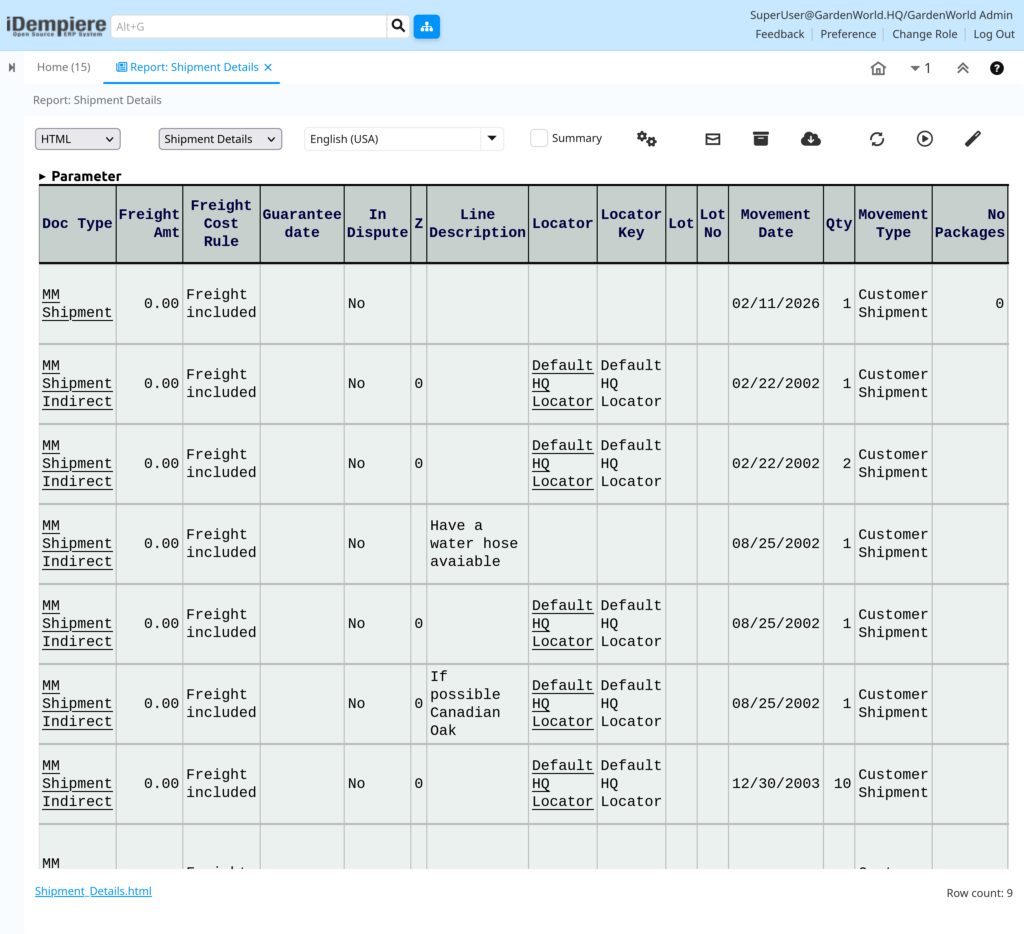Click the Report: Shipment Details breadcrumb title
The width and height of the screenshot is (1024, 934).
pyautogui.click(x=97, y=100)
